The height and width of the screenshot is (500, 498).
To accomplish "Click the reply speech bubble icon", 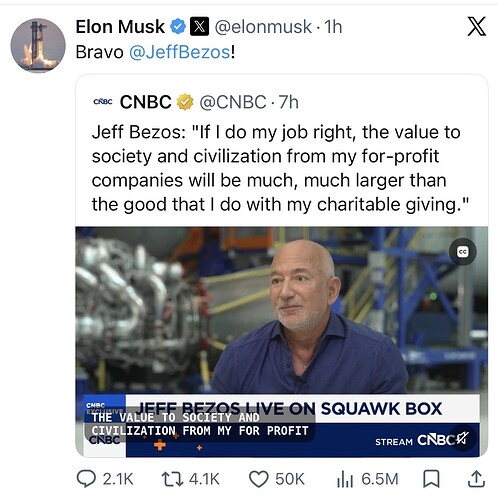I will tap(86, 479).
